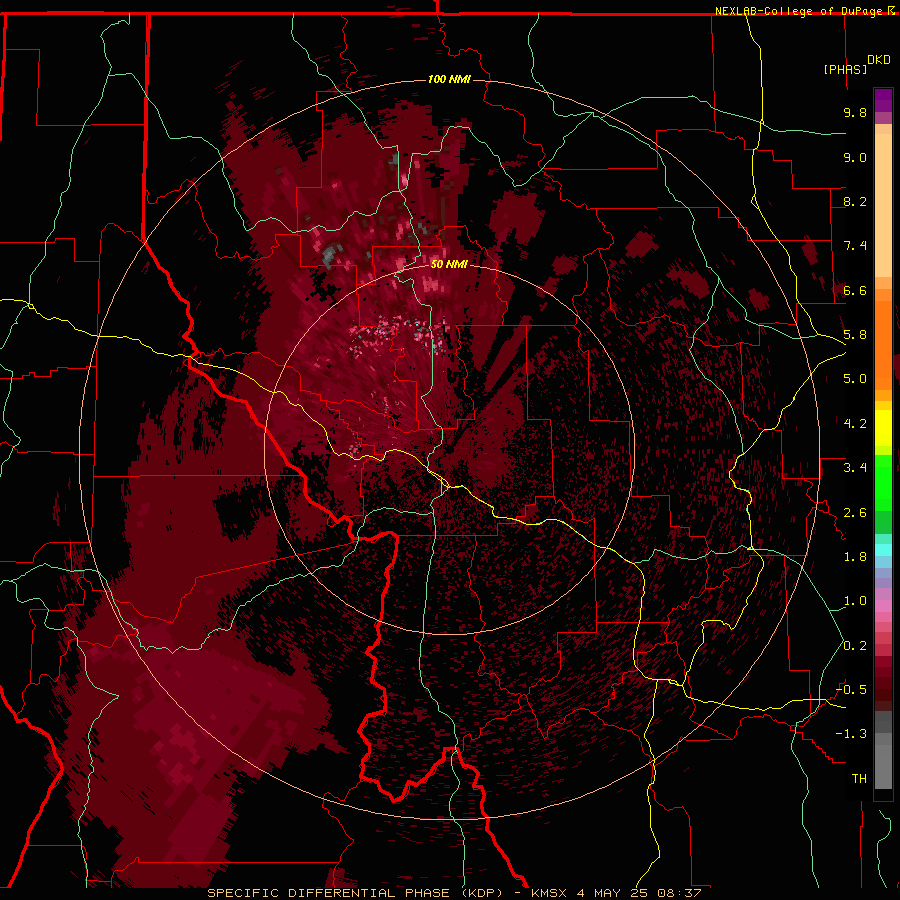Click the 9.8 value on the color scale

pyautogui.click(x=855, y=112)
